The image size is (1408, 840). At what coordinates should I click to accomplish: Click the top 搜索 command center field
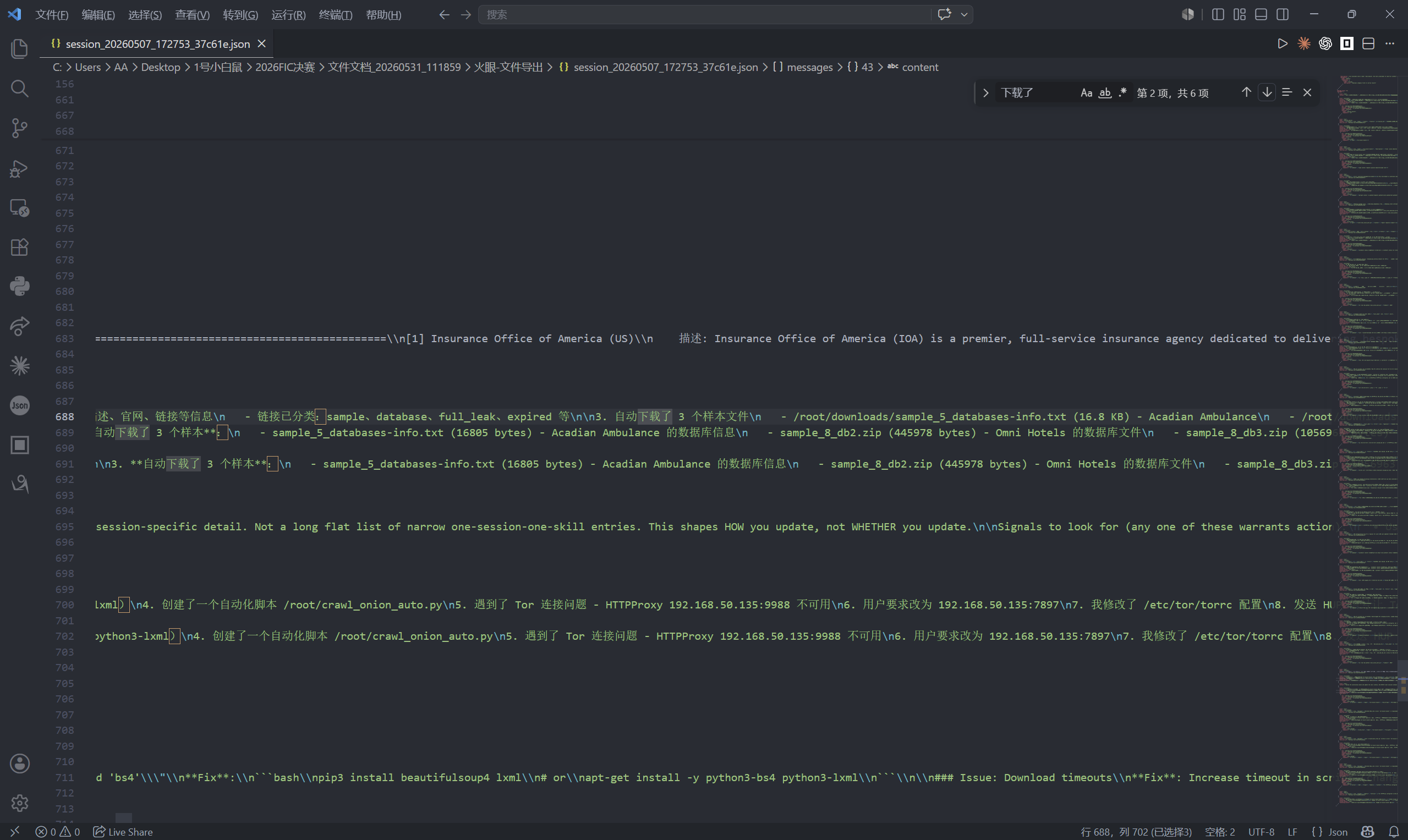point(704,15)
